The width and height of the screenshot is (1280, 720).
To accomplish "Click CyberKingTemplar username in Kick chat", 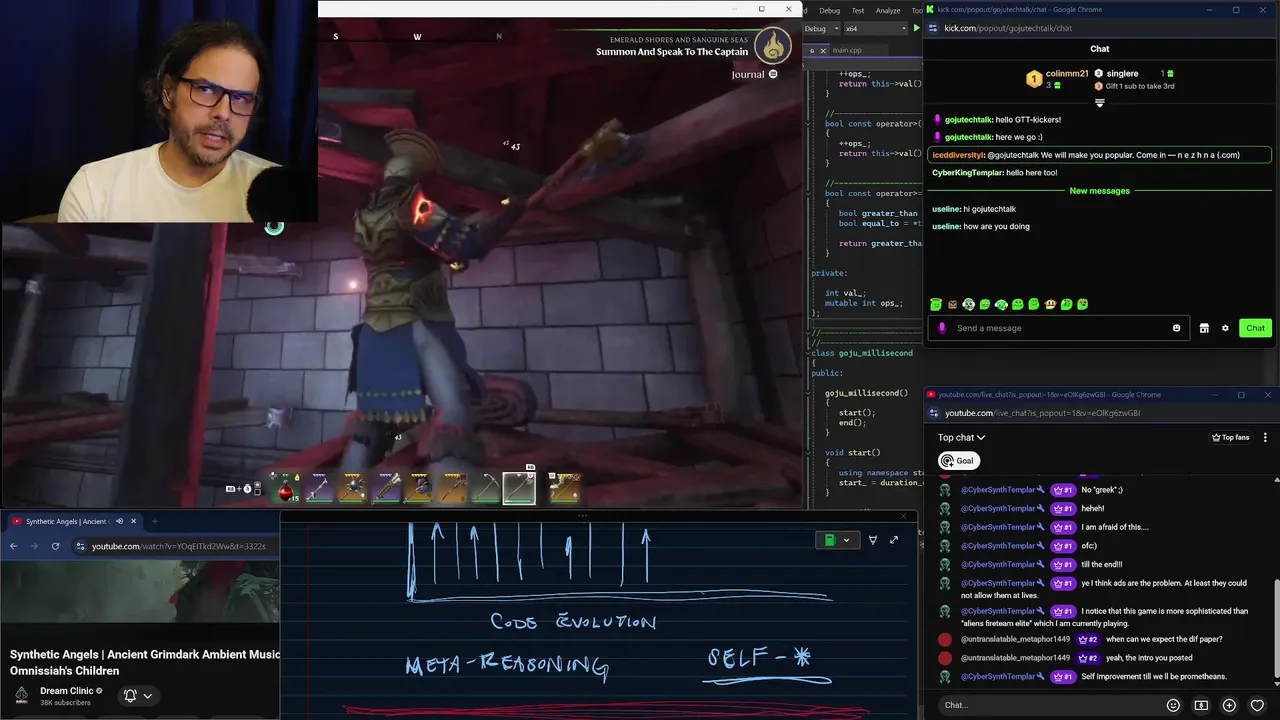I will point(967,173).
